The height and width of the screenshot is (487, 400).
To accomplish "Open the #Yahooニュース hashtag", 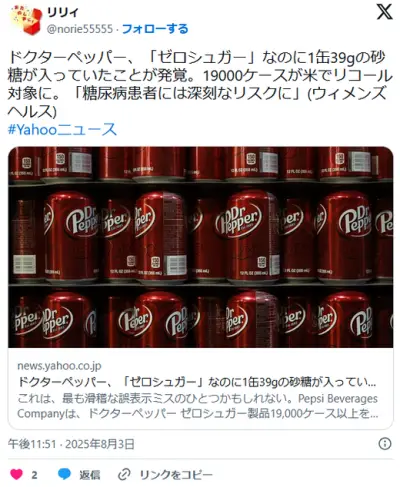I will (x=62, y=130).
